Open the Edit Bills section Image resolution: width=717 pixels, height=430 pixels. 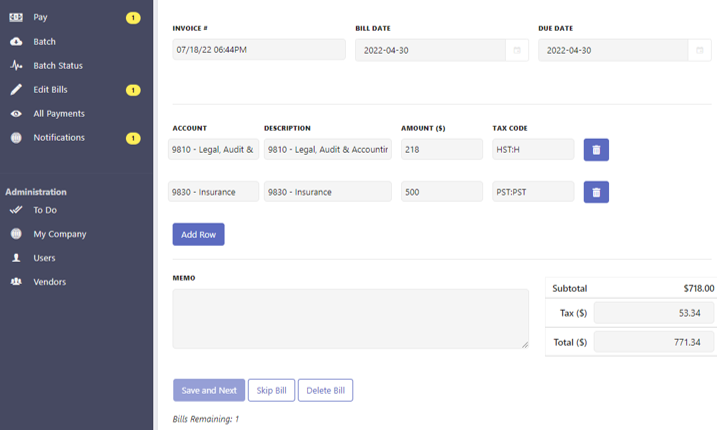click(50, 90)
